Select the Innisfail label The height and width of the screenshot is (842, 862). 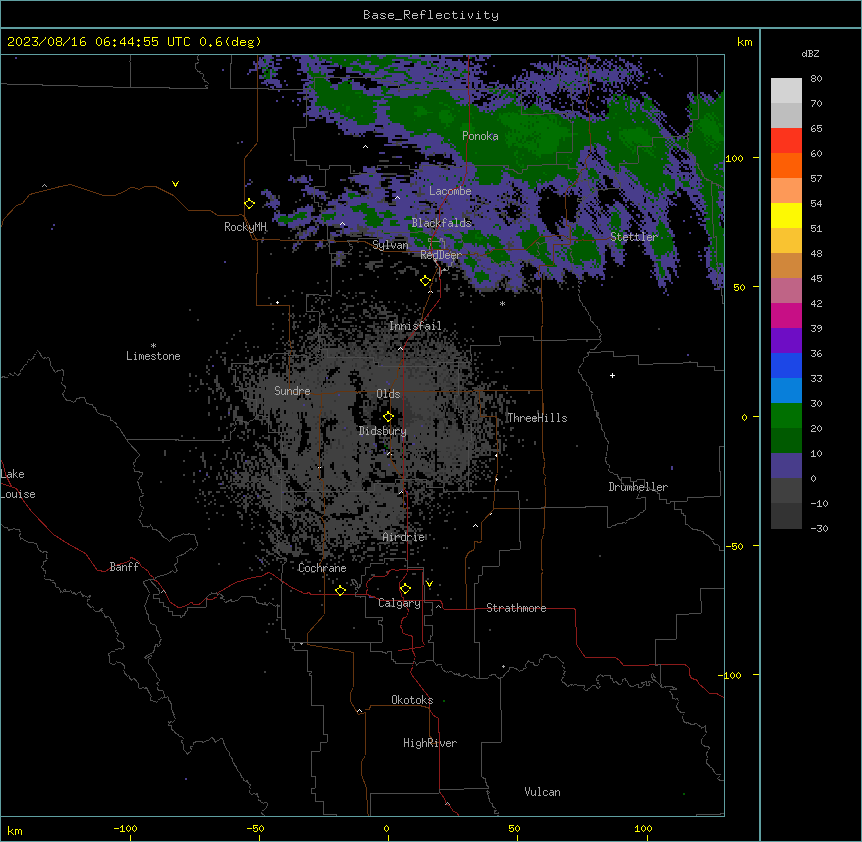[x=415, y=326]
